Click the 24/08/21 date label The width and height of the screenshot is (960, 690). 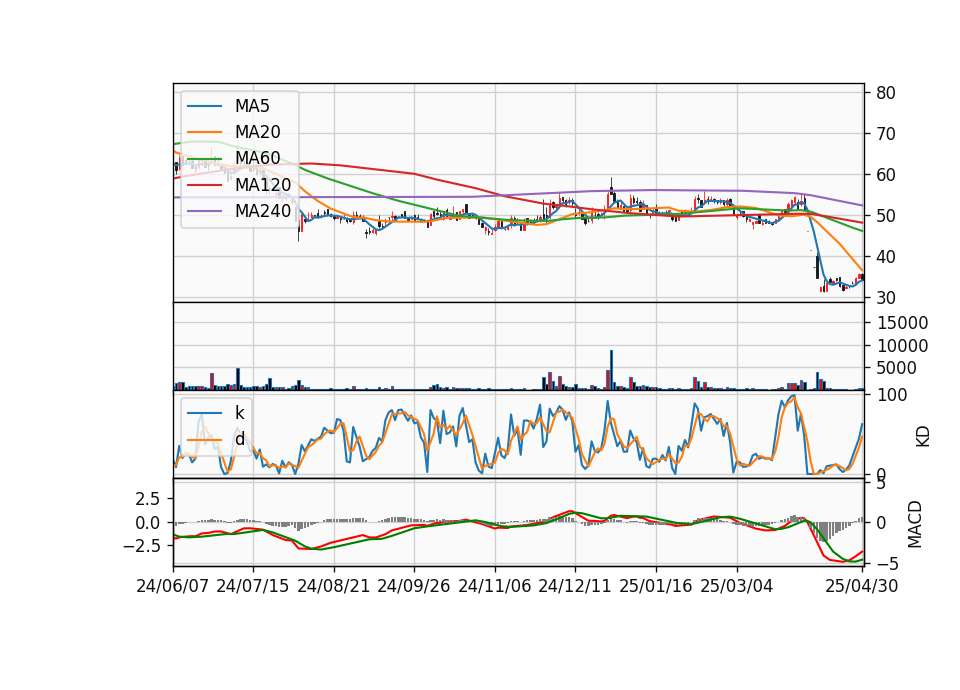[334, 586]
